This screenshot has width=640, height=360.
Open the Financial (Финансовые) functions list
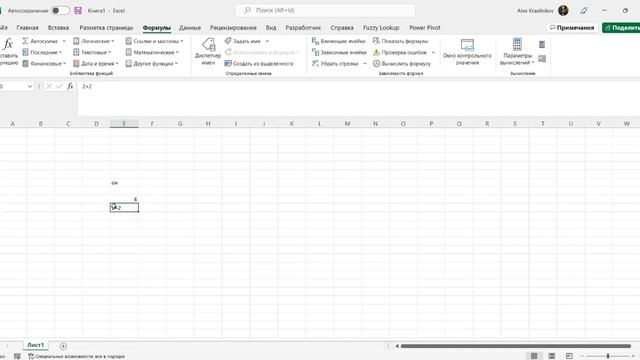point(44,64)
